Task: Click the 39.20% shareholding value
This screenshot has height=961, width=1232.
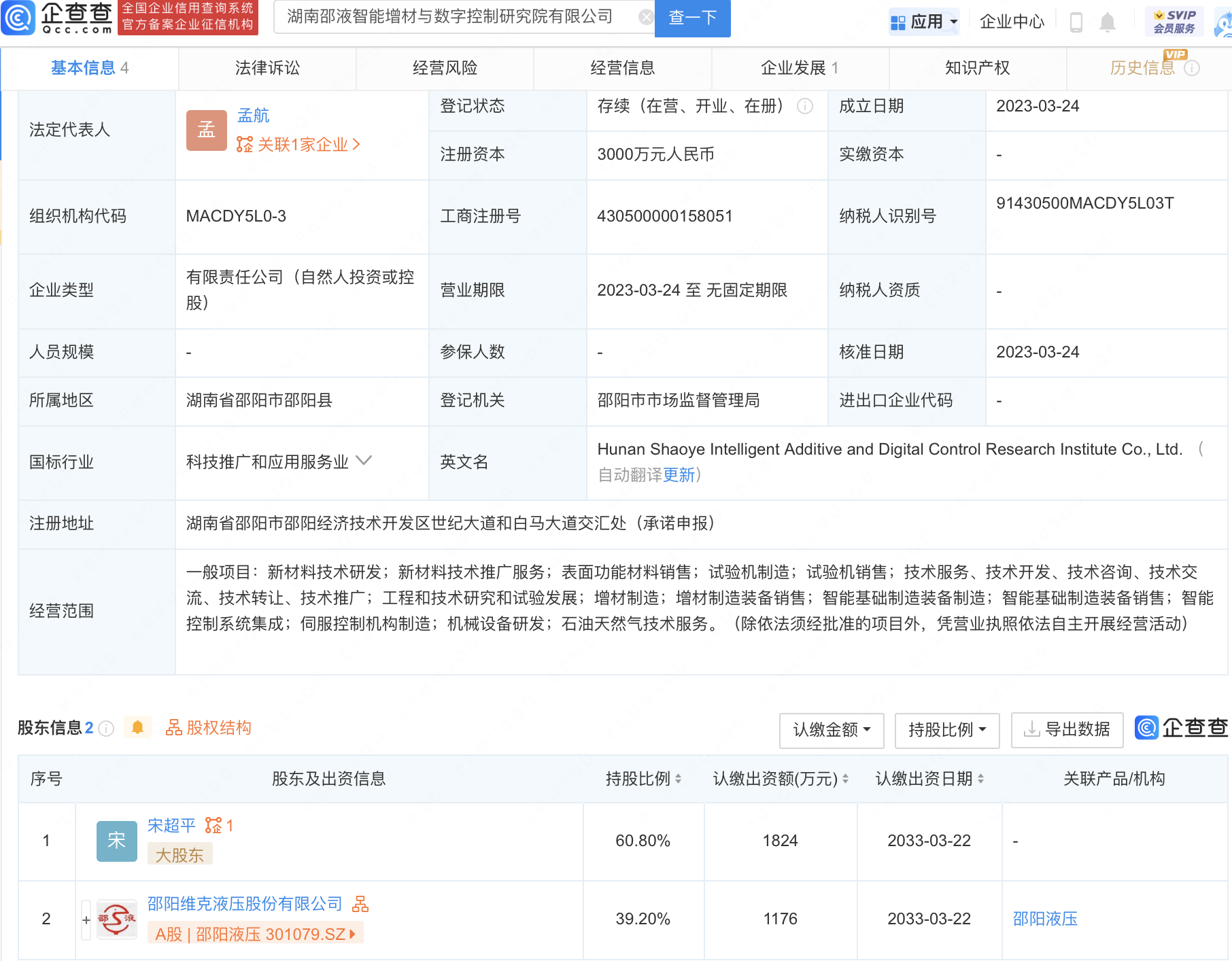Action: [643, 919]
